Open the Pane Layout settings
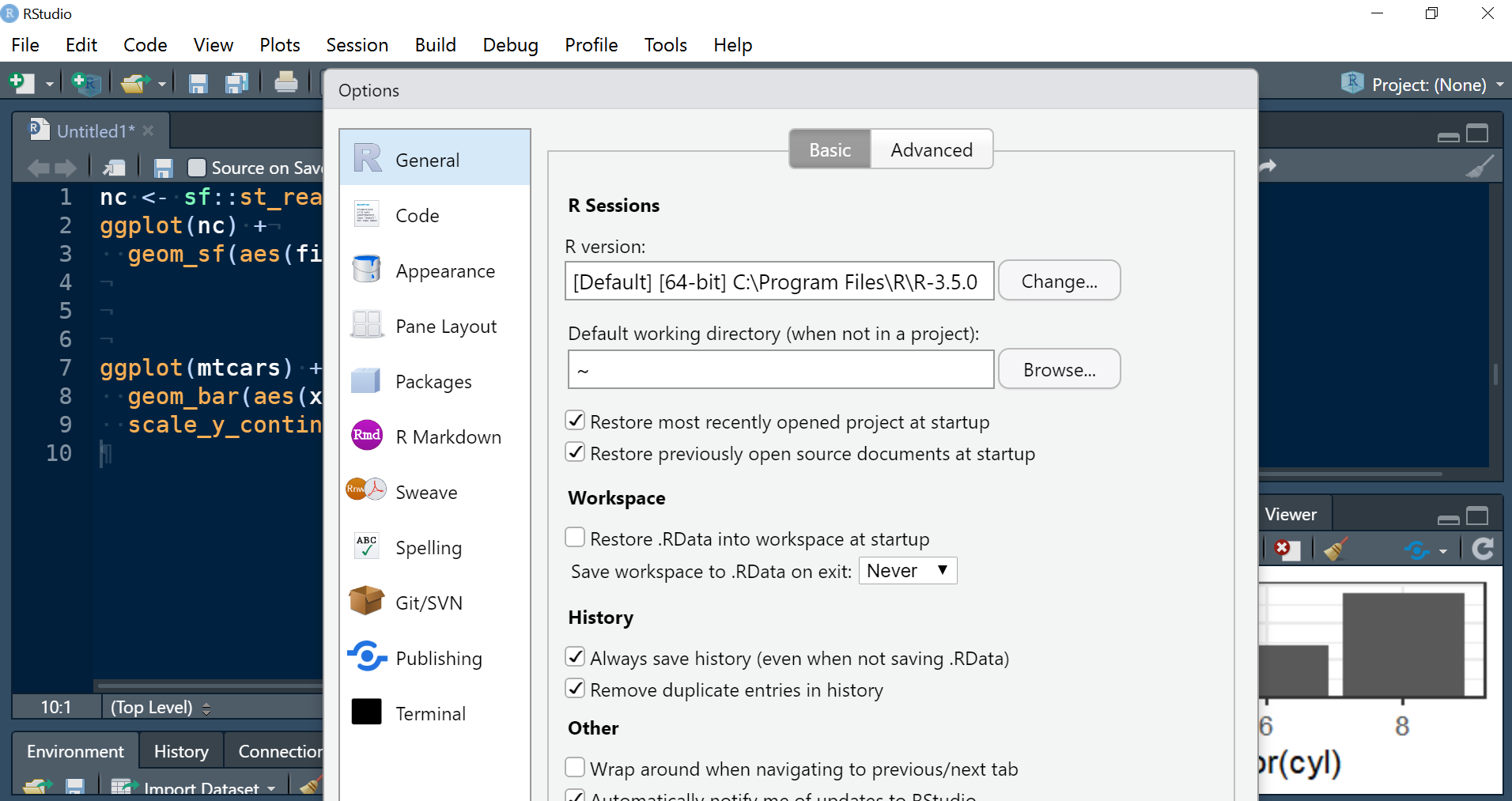This screenshot has width=1512, height=801. point(445,326)
